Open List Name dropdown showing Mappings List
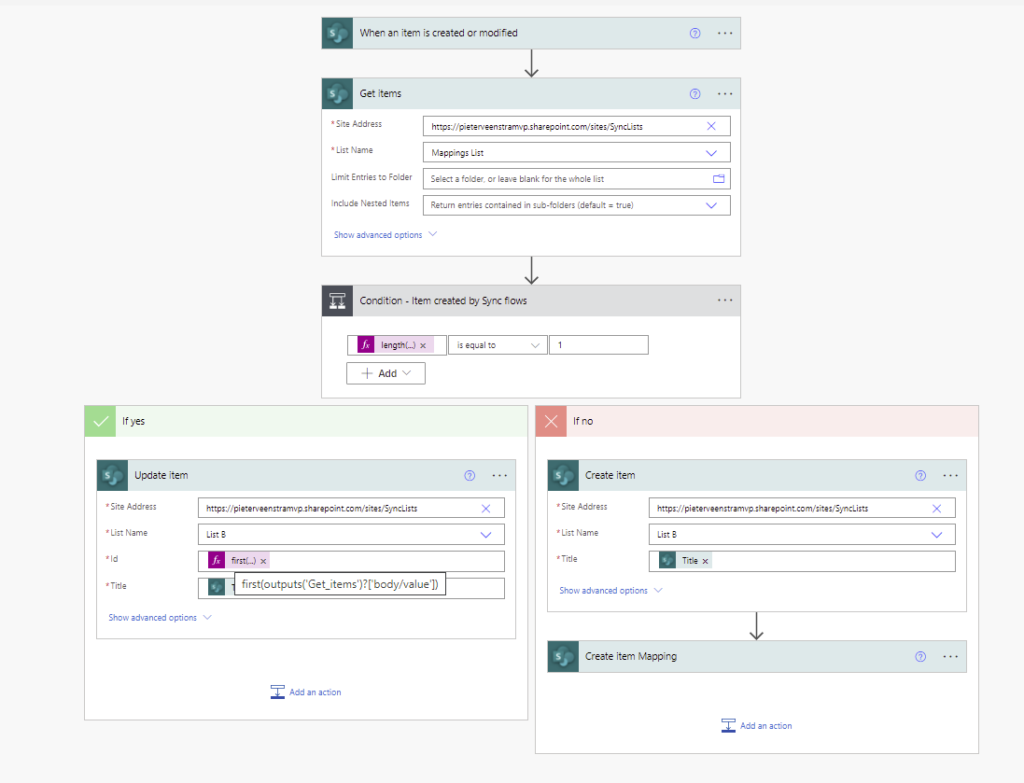The image size is (1024, 783). click(711, 153)
